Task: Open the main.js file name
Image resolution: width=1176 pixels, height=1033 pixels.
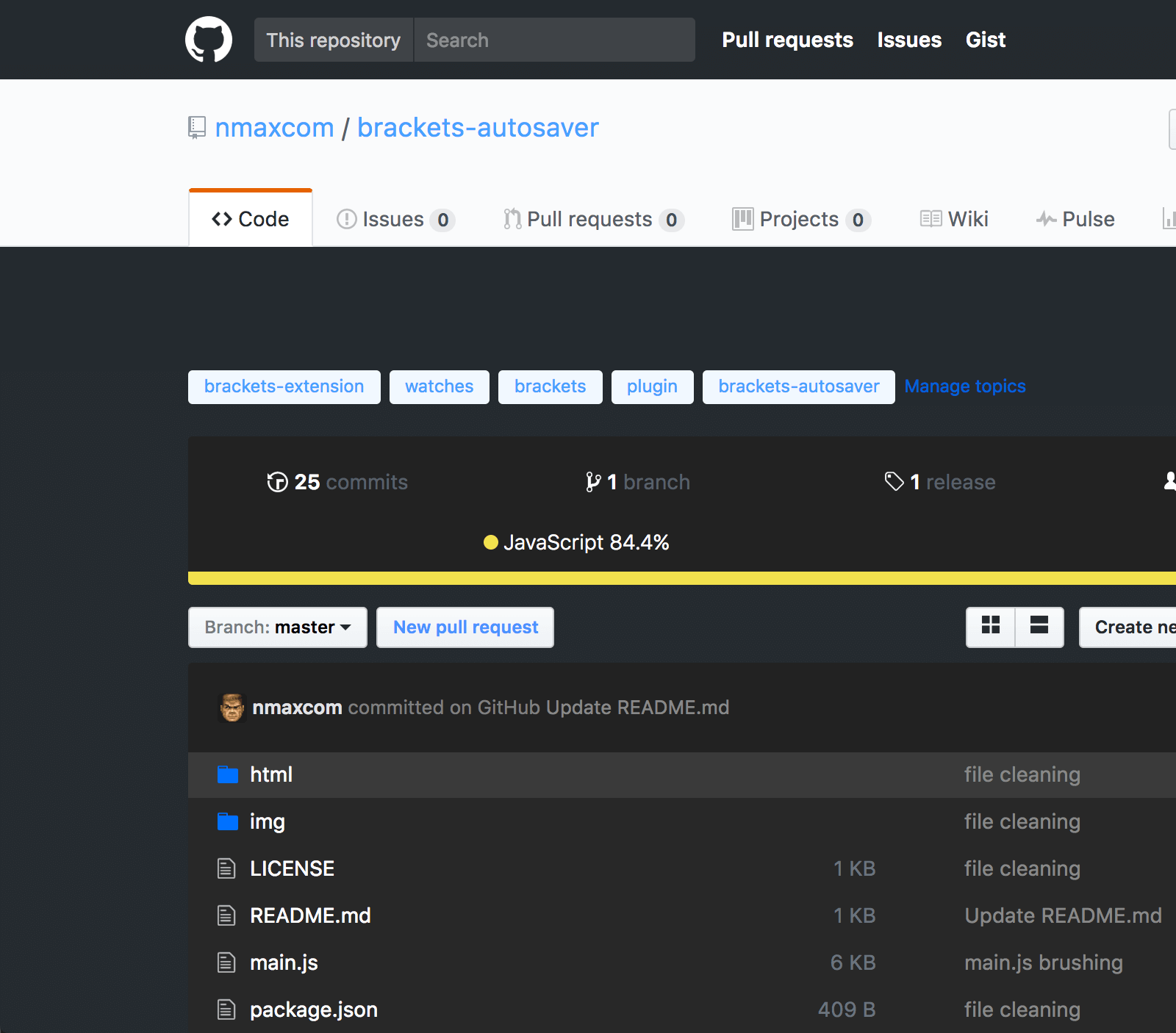Action: [x=284, y=962]
